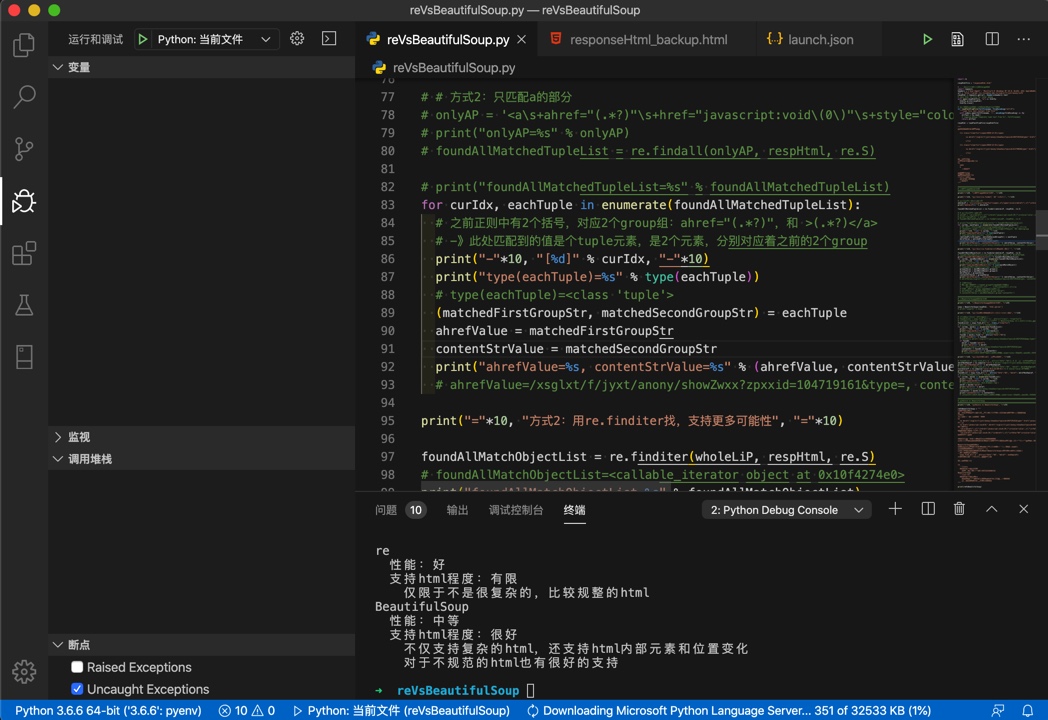Click the 're.finditer' call on line 97
Image resolution: width=1048 pixels, height=720 pixels.
[648, 457]
